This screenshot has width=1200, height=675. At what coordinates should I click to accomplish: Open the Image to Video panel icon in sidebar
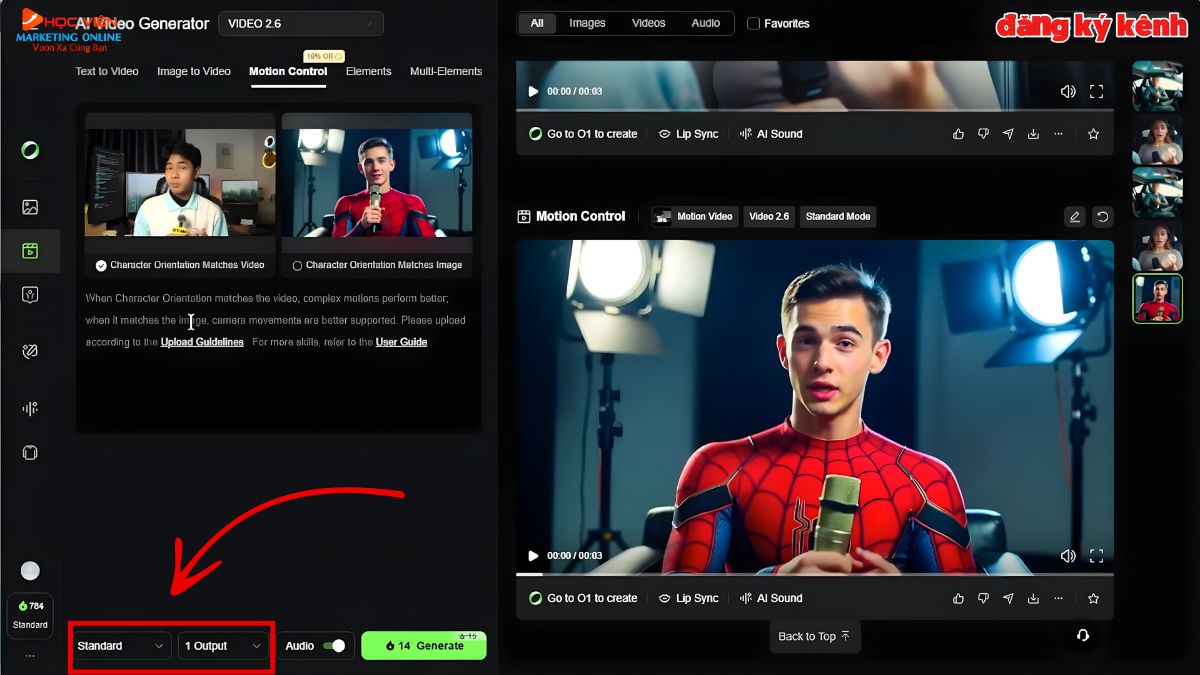30,207
